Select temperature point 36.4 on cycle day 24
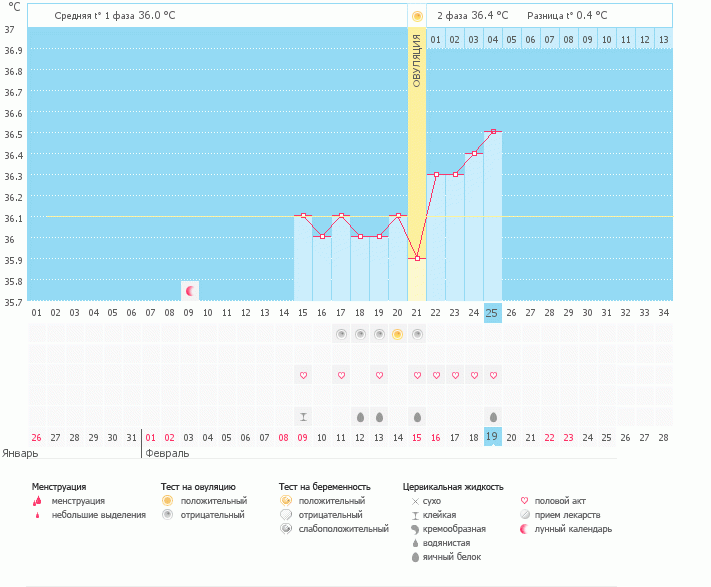Image resolution: width=711 pixels, height=587 pixels. [474, 153]
